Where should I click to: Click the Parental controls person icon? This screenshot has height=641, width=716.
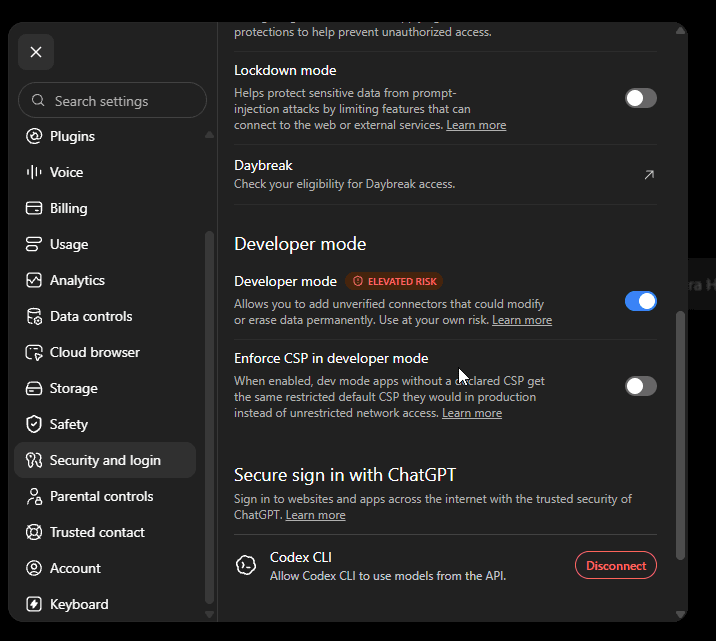point(34,496)
